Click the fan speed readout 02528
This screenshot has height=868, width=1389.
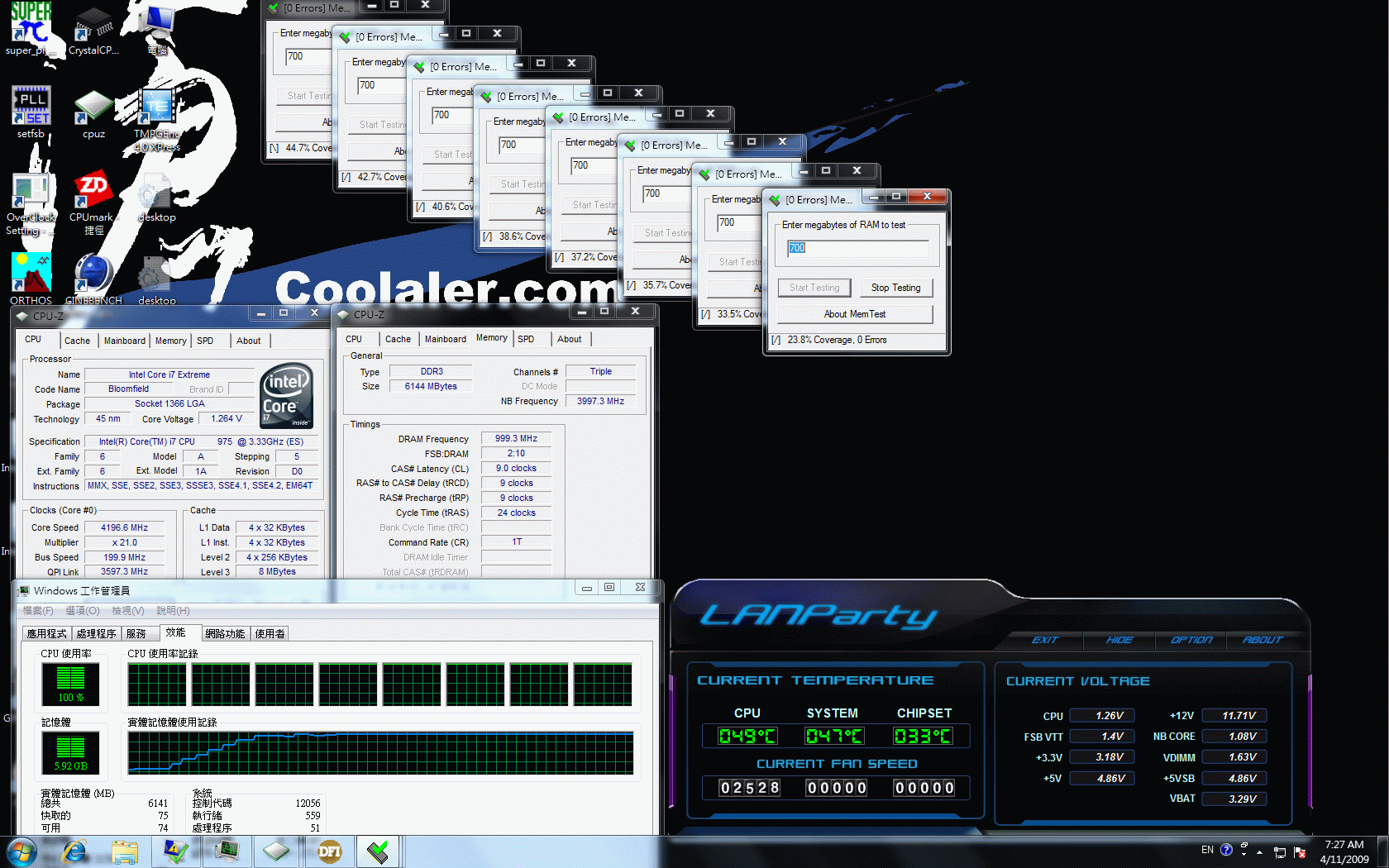749,788
